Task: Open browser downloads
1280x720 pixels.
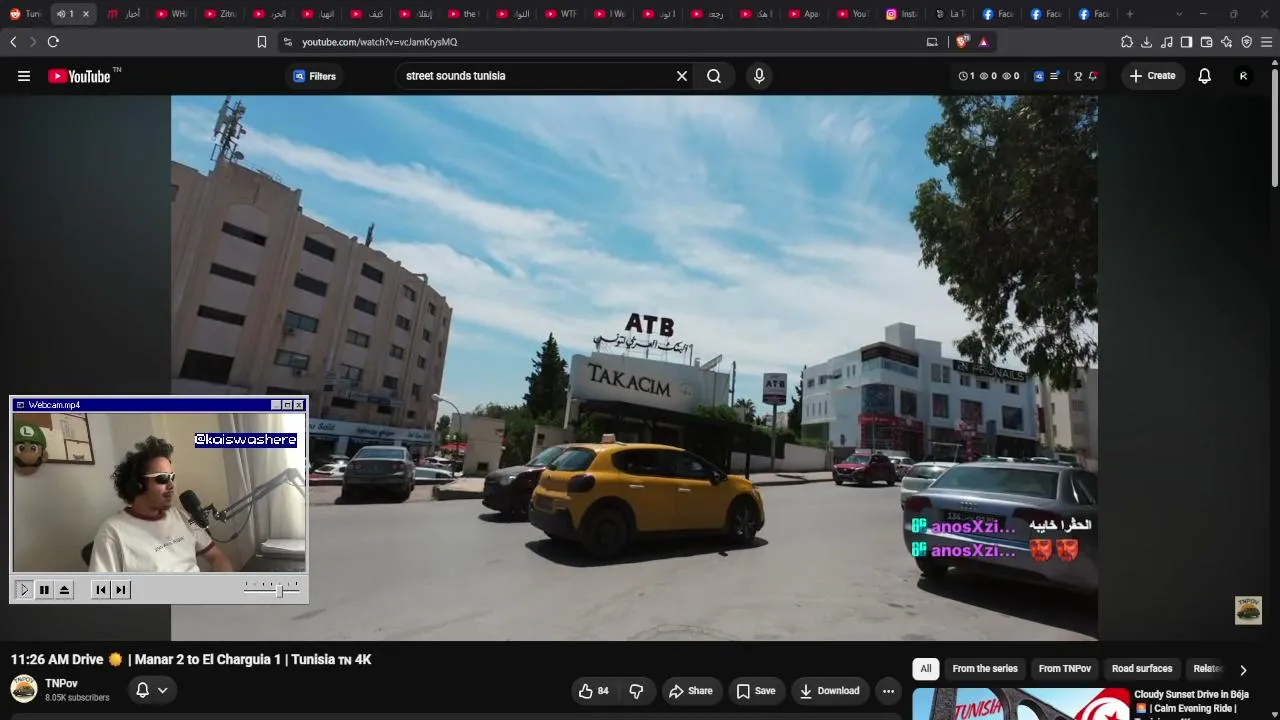Action: click(x=1147, y=42)
